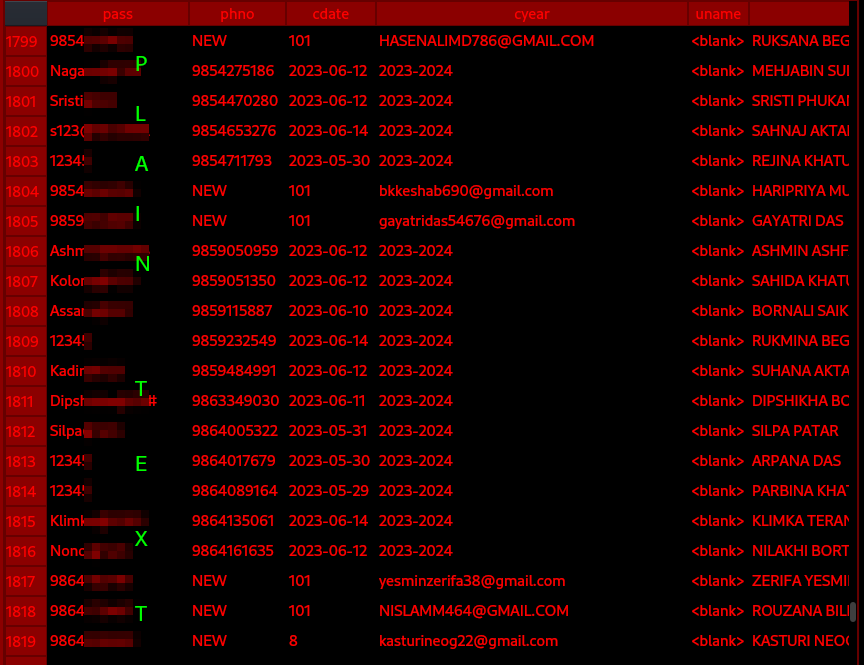The width and height of the screenshot is (864, 665).
Task: Sort by the 'cyear' column header
Action: 532,14
